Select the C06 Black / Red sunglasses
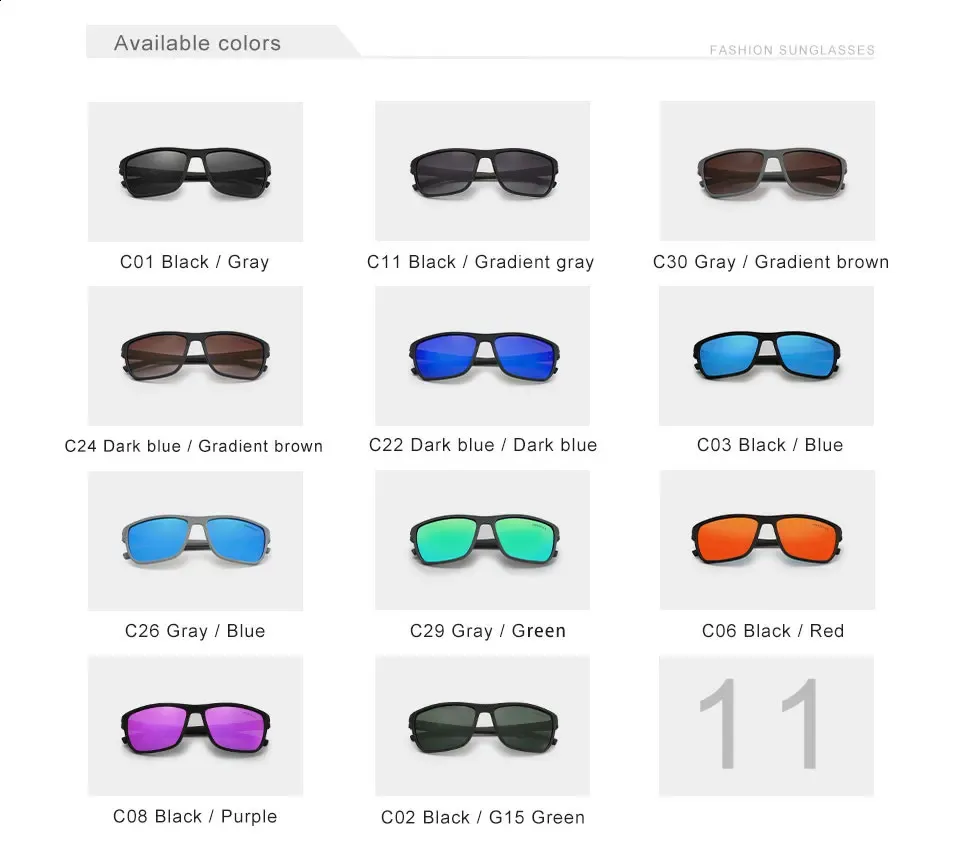The width and height of the screenshot is (960, 853). (x=767, y=540)
